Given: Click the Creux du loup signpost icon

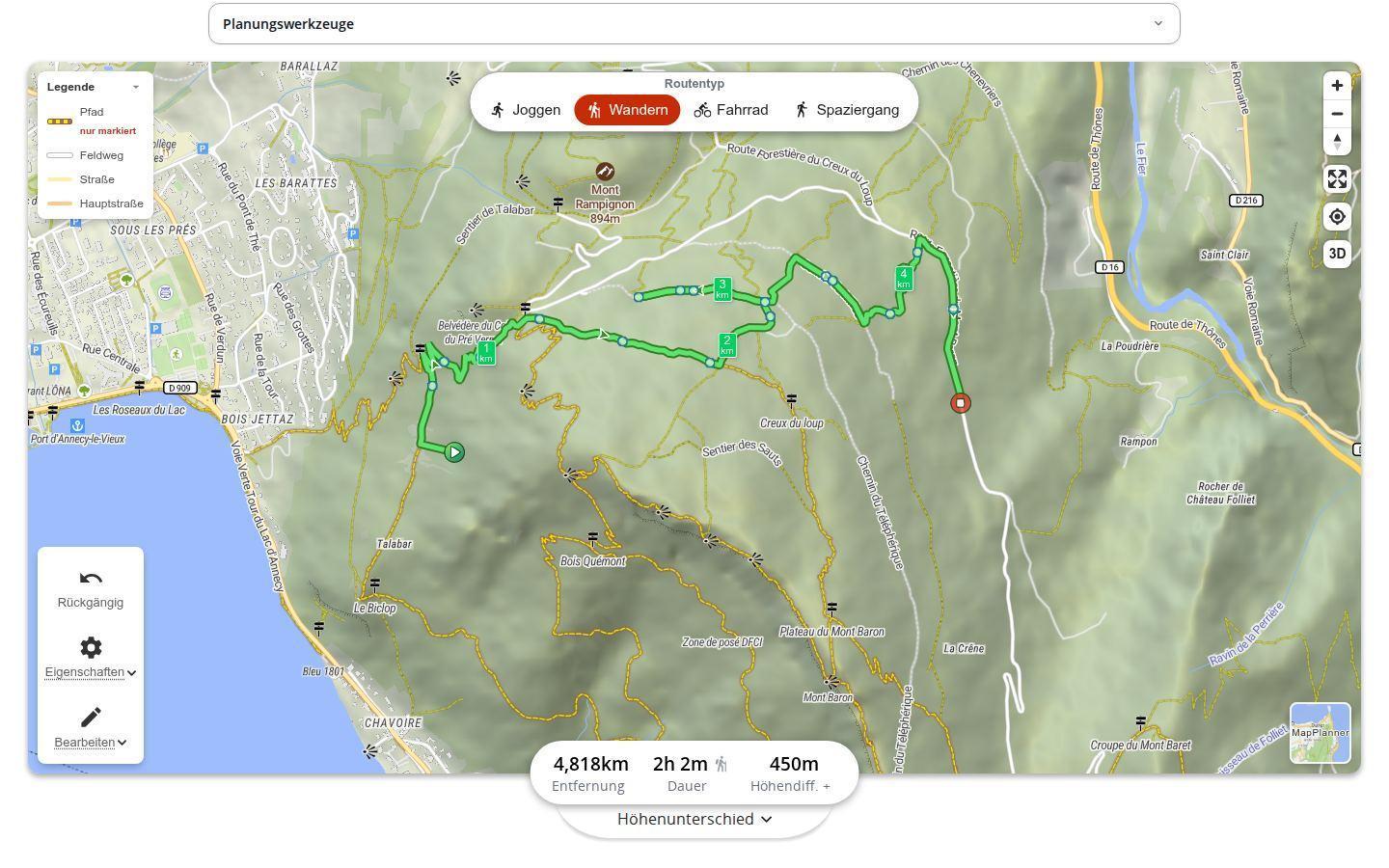Looking at the screenshot, I should [x=791, y=399].
